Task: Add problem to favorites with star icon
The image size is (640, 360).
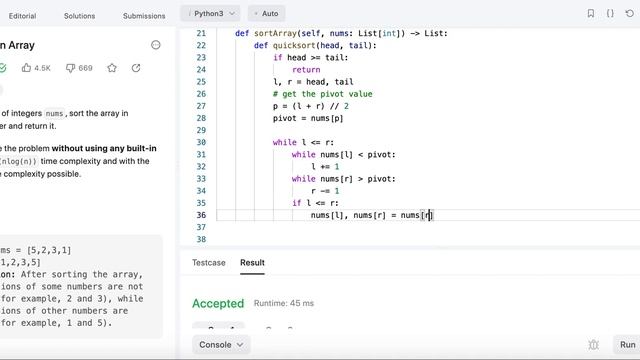Action: 112,68
